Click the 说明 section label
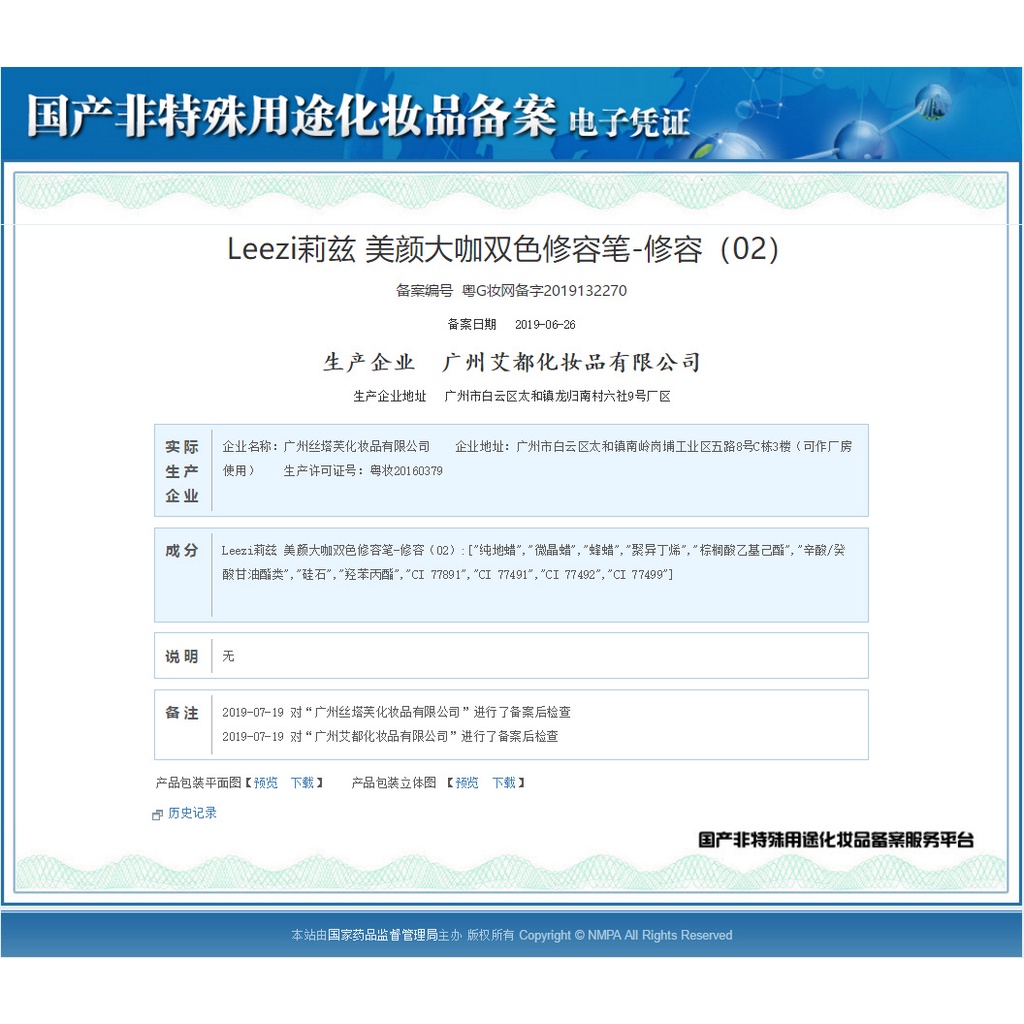 click(182, 657)
